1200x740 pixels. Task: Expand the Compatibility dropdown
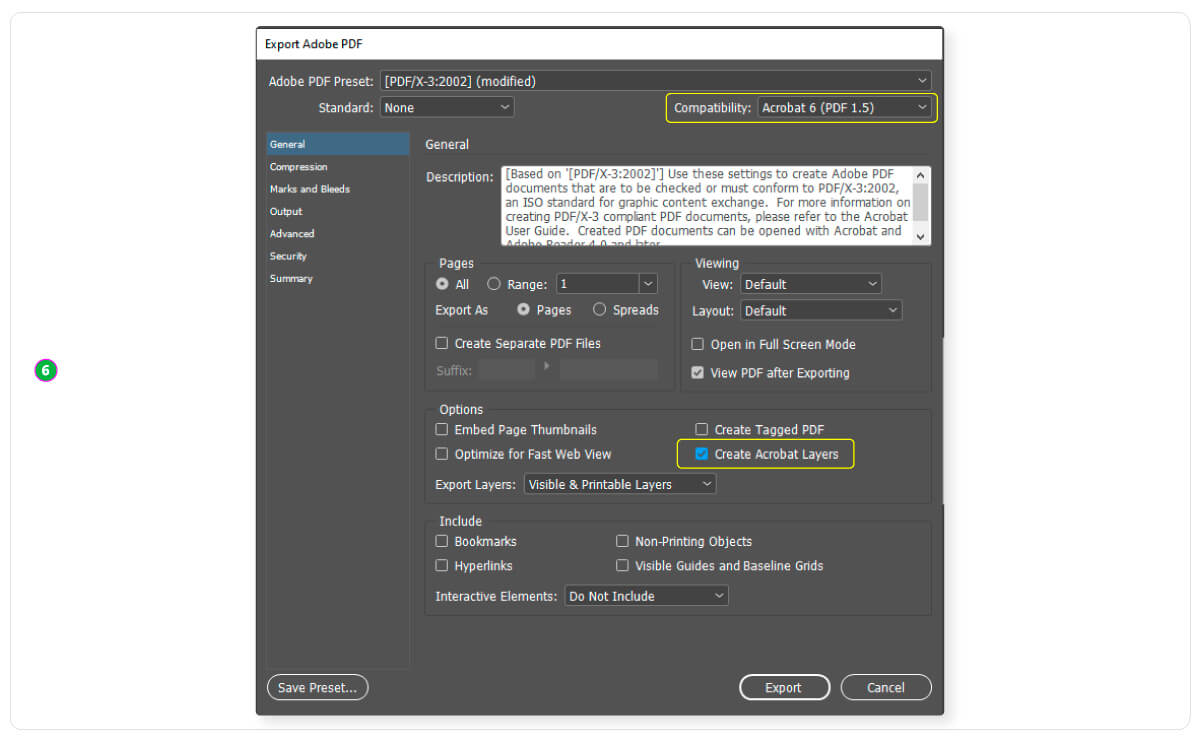[845, 108]
